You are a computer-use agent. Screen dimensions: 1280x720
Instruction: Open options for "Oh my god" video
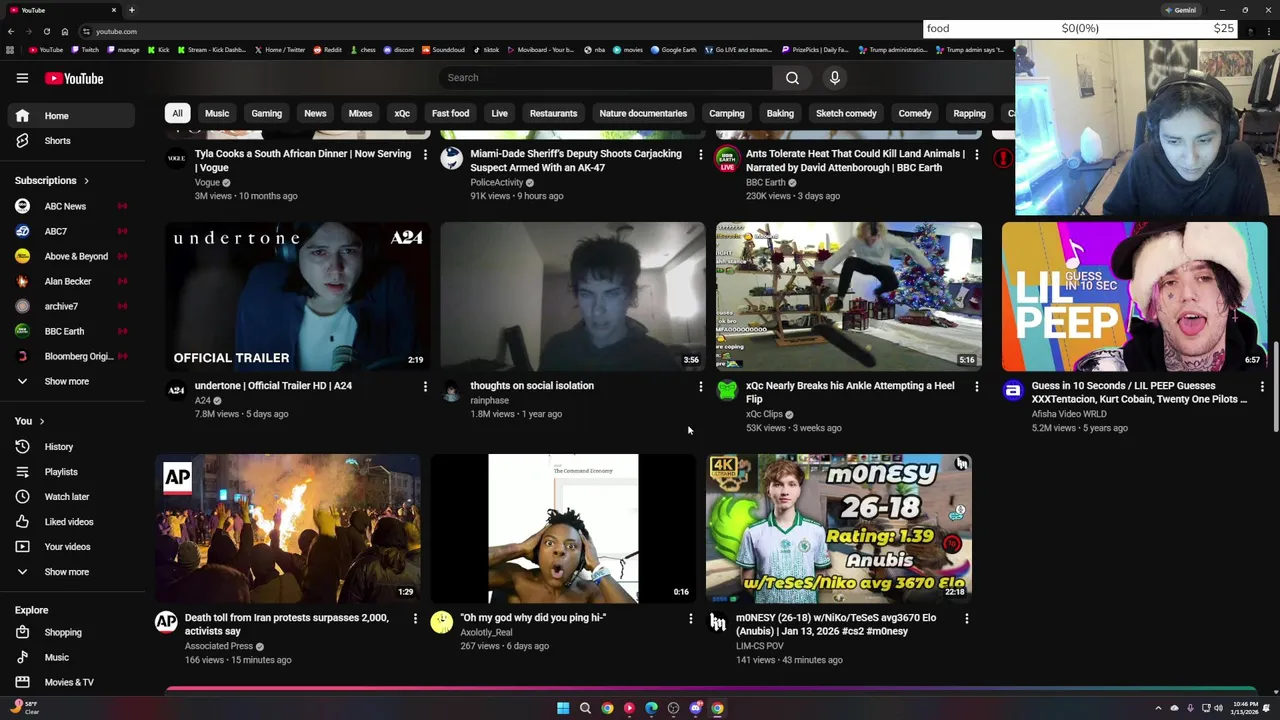pos(690,619)
